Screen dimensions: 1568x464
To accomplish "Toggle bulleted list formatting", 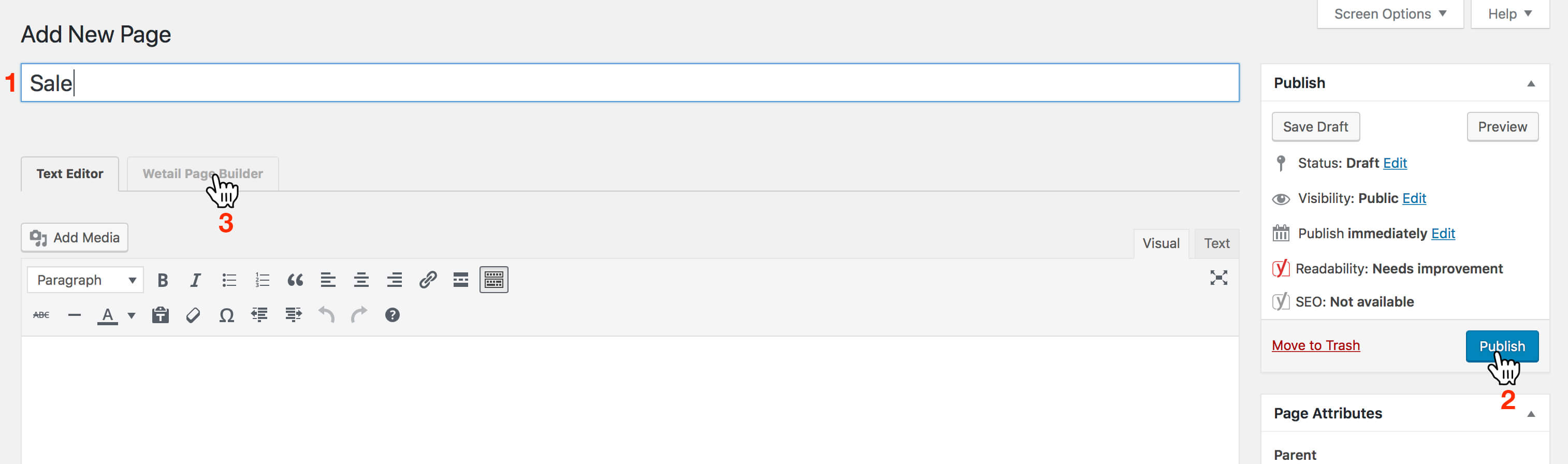I will (229, 280).
